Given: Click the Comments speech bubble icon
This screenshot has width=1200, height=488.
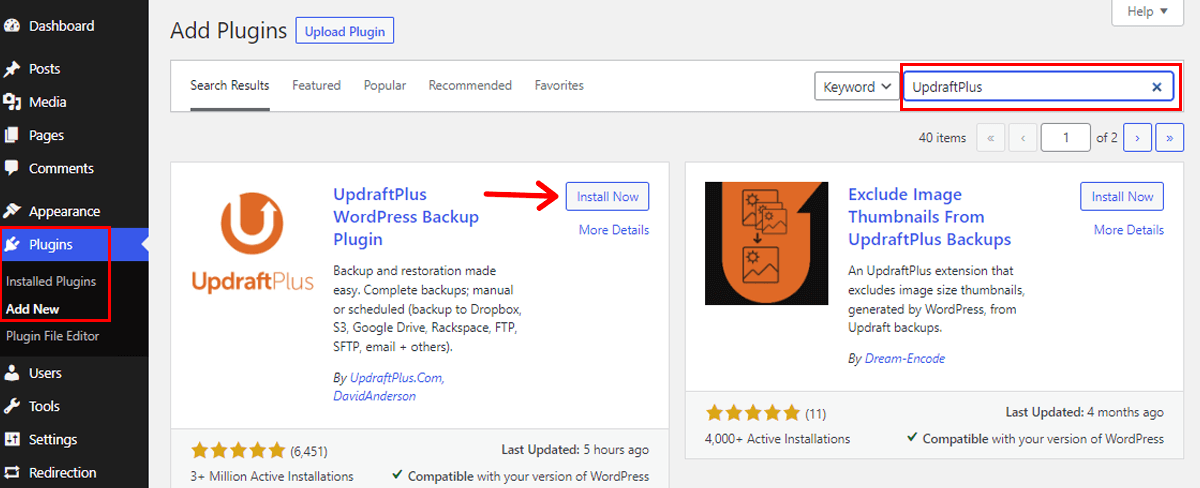Looking at the screenshot, I should tap(12, 168).
